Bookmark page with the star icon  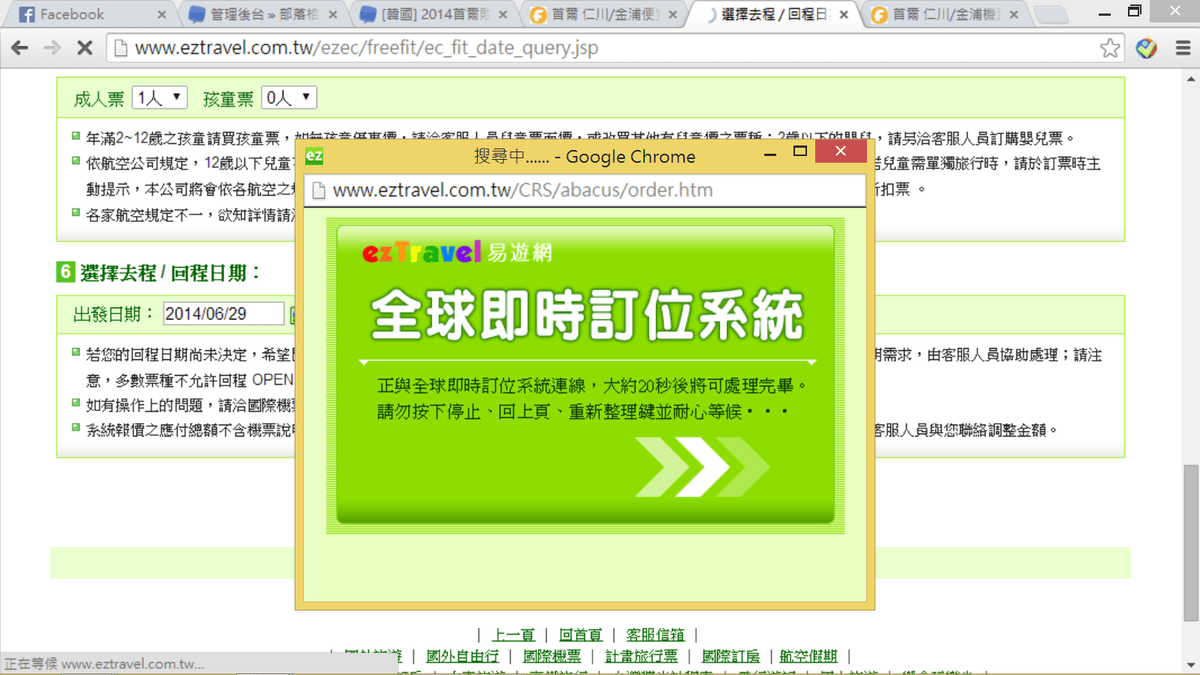coord(1110,48)
